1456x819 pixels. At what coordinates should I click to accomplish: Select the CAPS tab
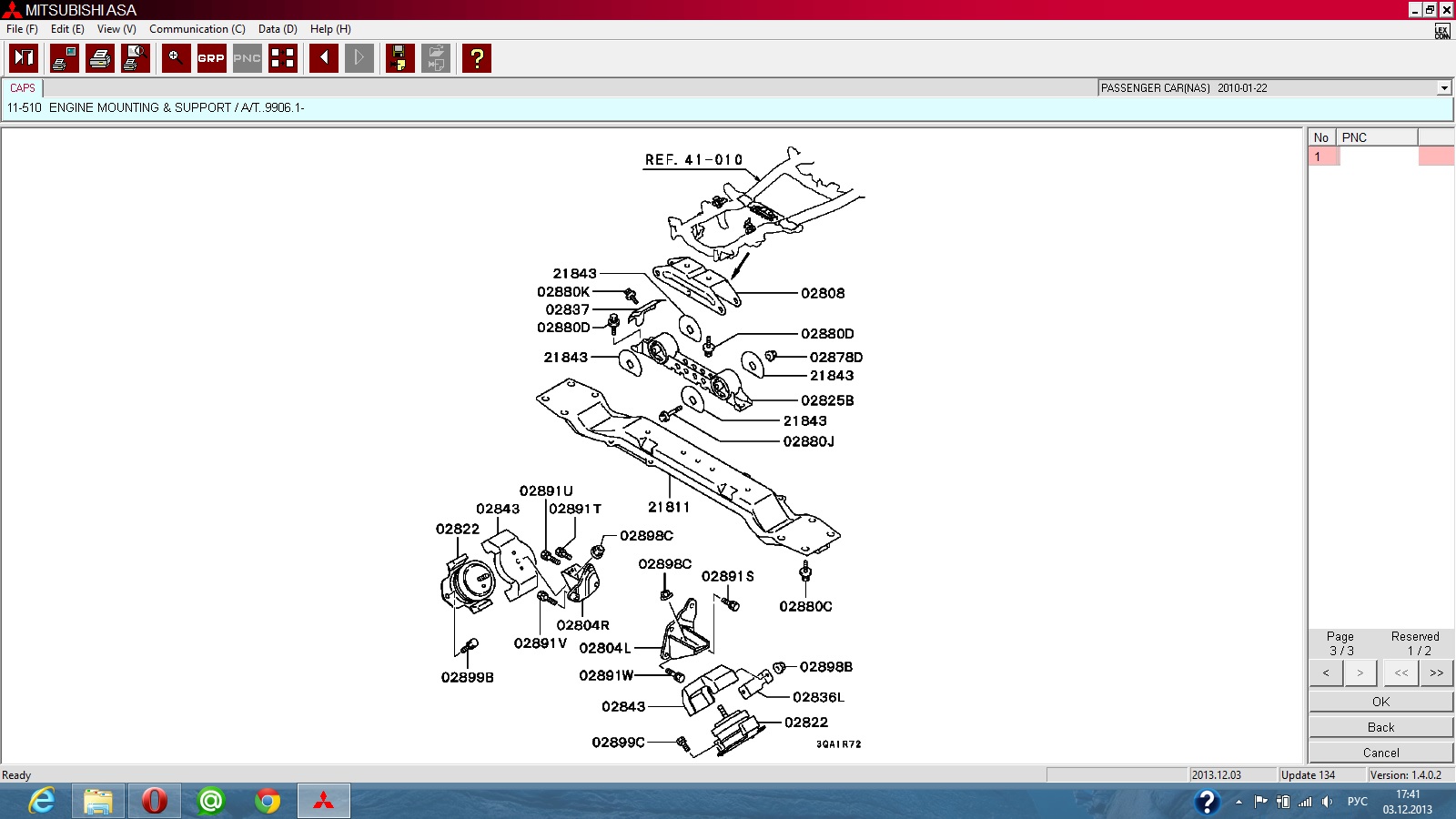[23, 88]
